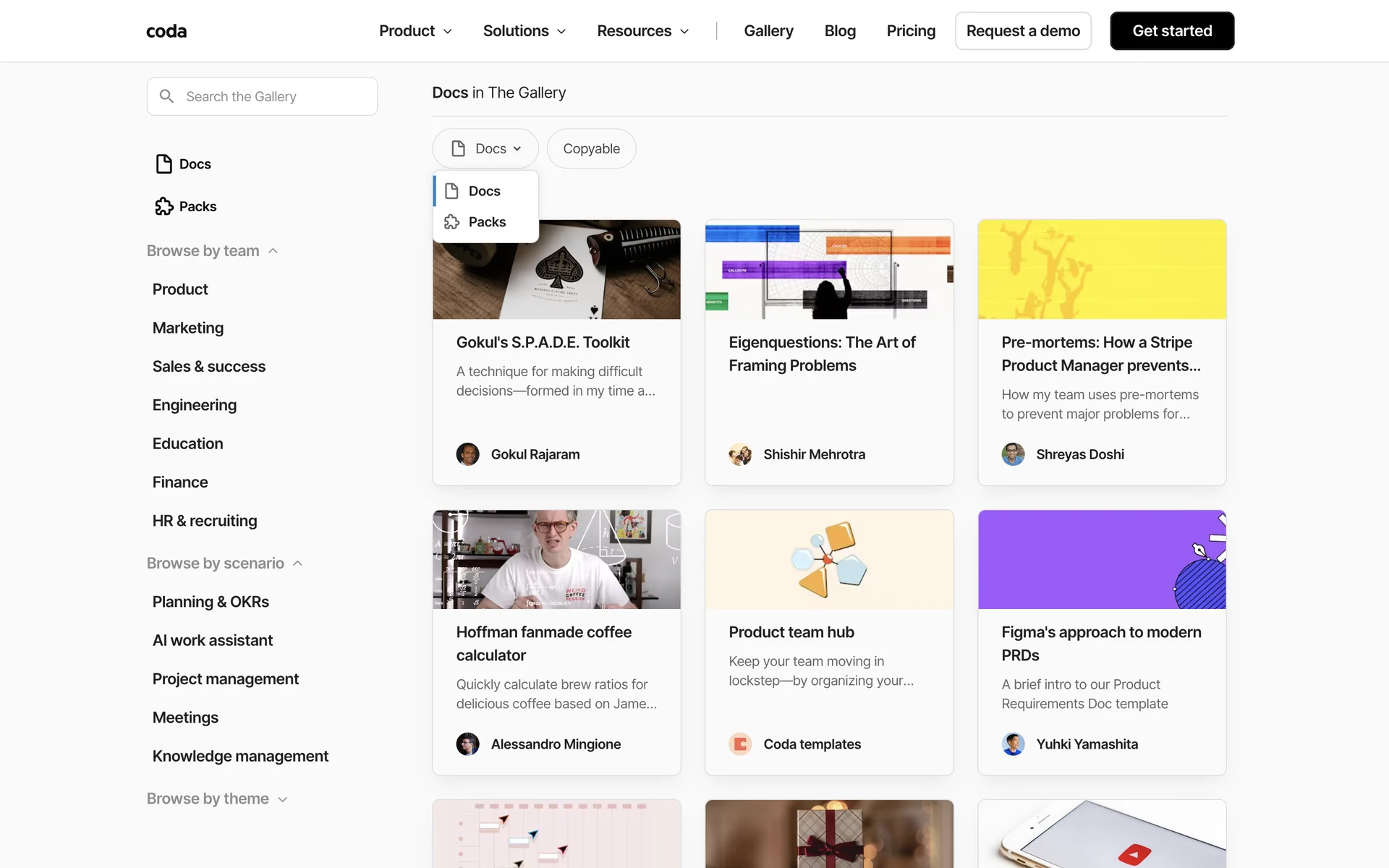This screenshot has width=1389, height=868.
Task: Focus the Search the Gallery field
Action: (x=275, y=96)
